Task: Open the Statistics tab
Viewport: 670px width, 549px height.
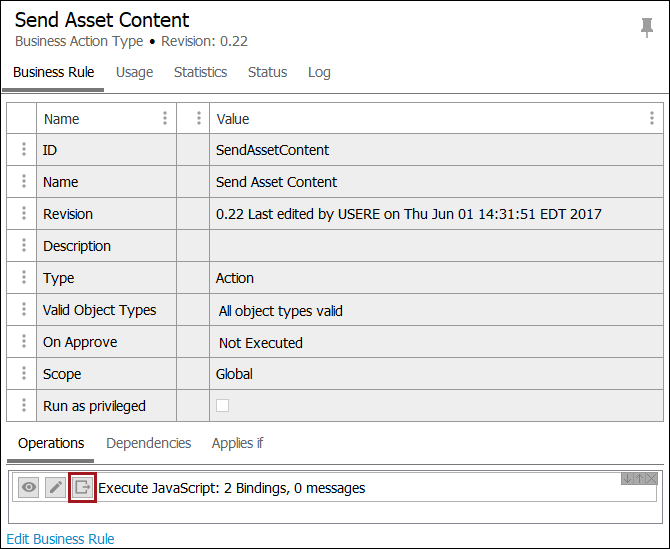Action: 200,72
